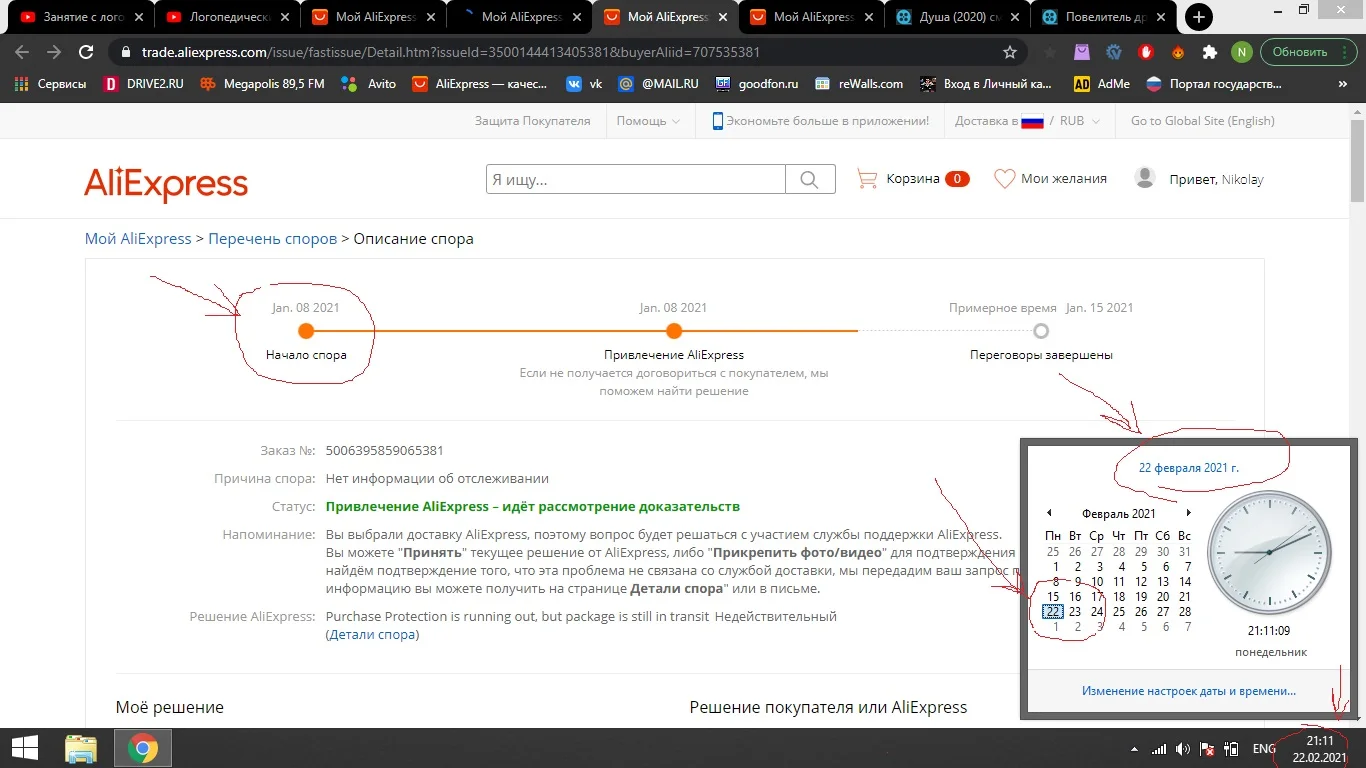Click the AliExpress logo
The height and width of the screenshot is (768, 1366).
click(x=166, y=184)
